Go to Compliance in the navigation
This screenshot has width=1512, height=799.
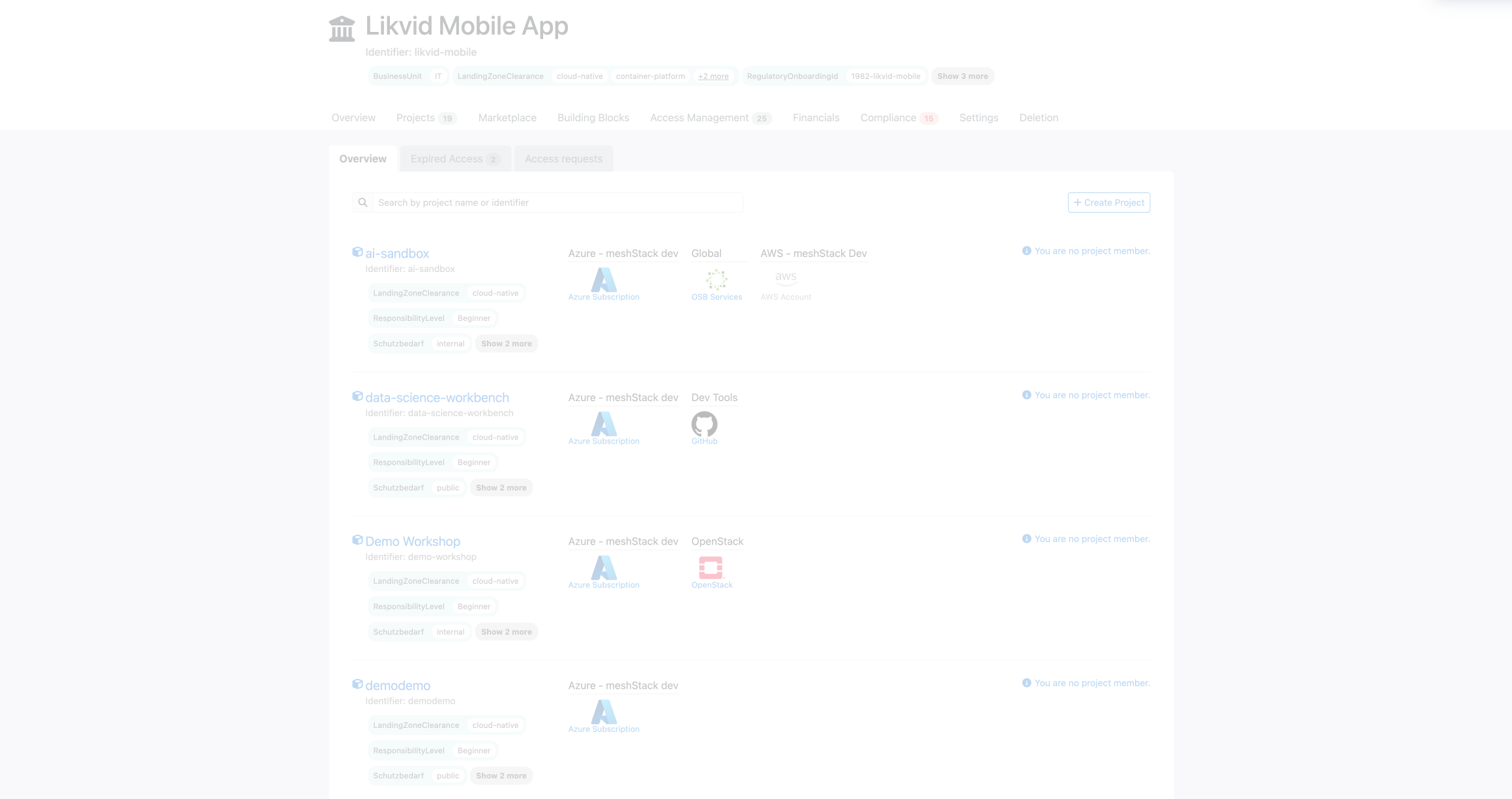click(888, 118)
